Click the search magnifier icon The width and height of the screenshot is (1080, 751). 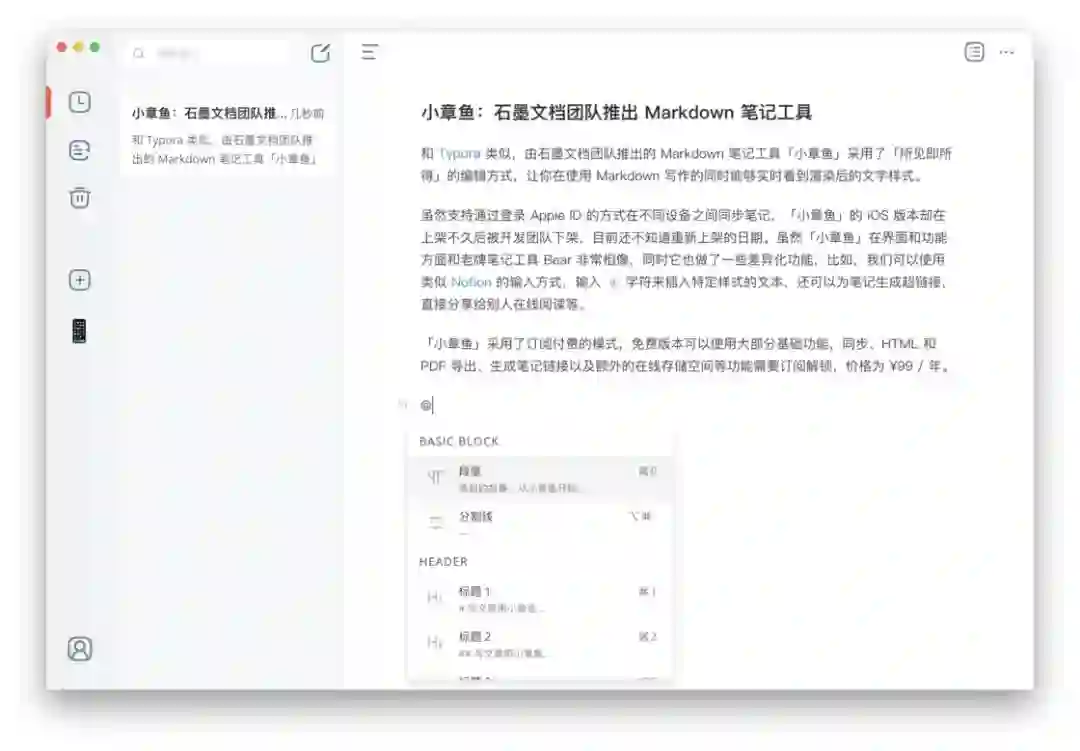(x=138, y=53)
